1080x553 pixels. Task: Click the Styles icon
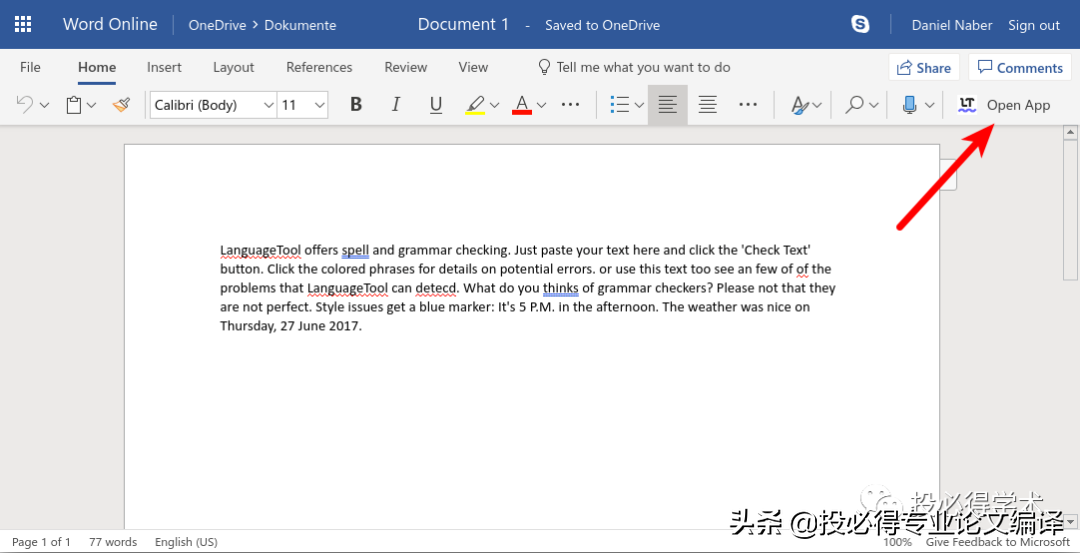tap(799, 105)
